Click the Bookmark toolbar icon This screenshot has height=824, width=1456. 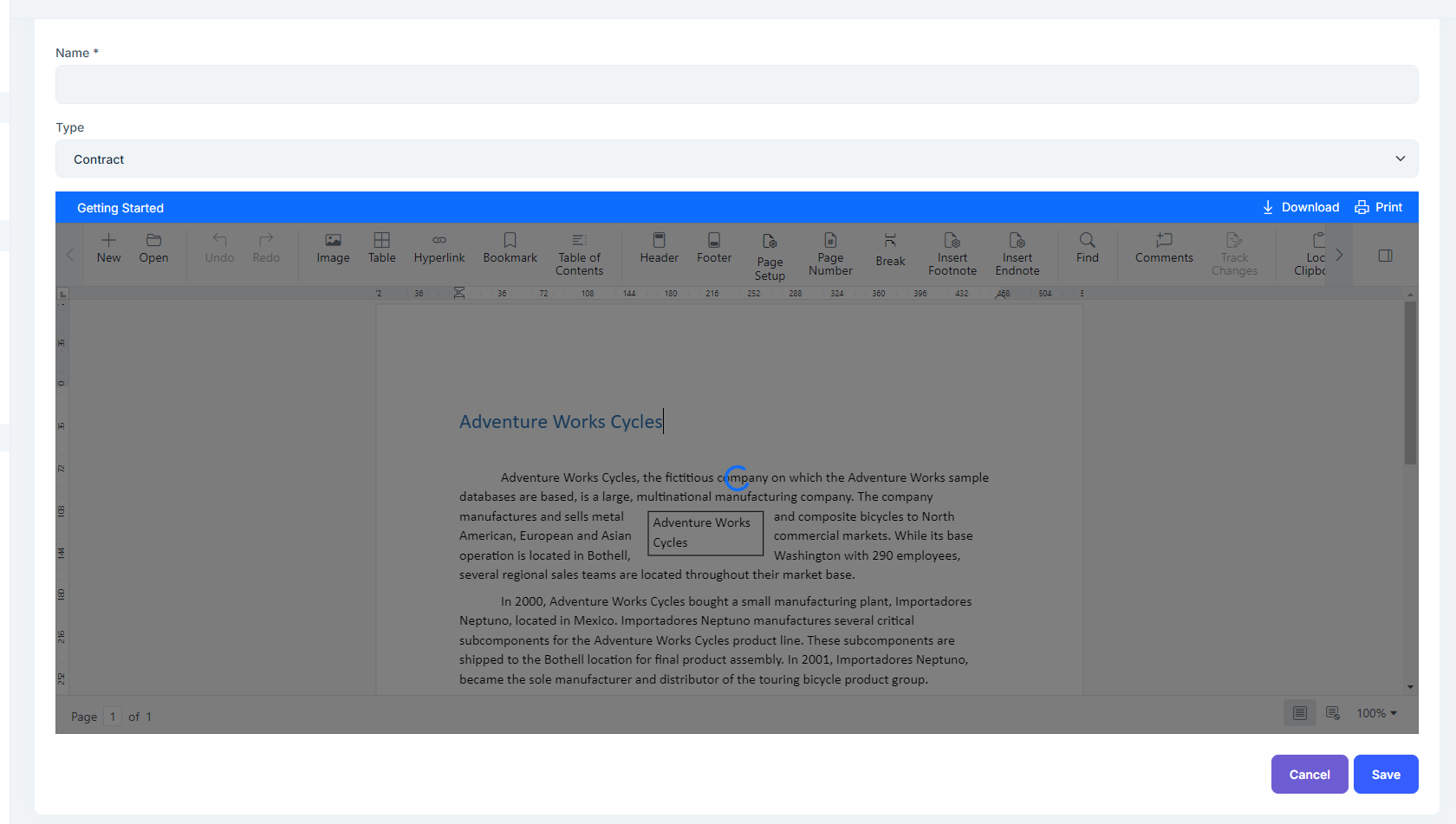pos(510,248)
